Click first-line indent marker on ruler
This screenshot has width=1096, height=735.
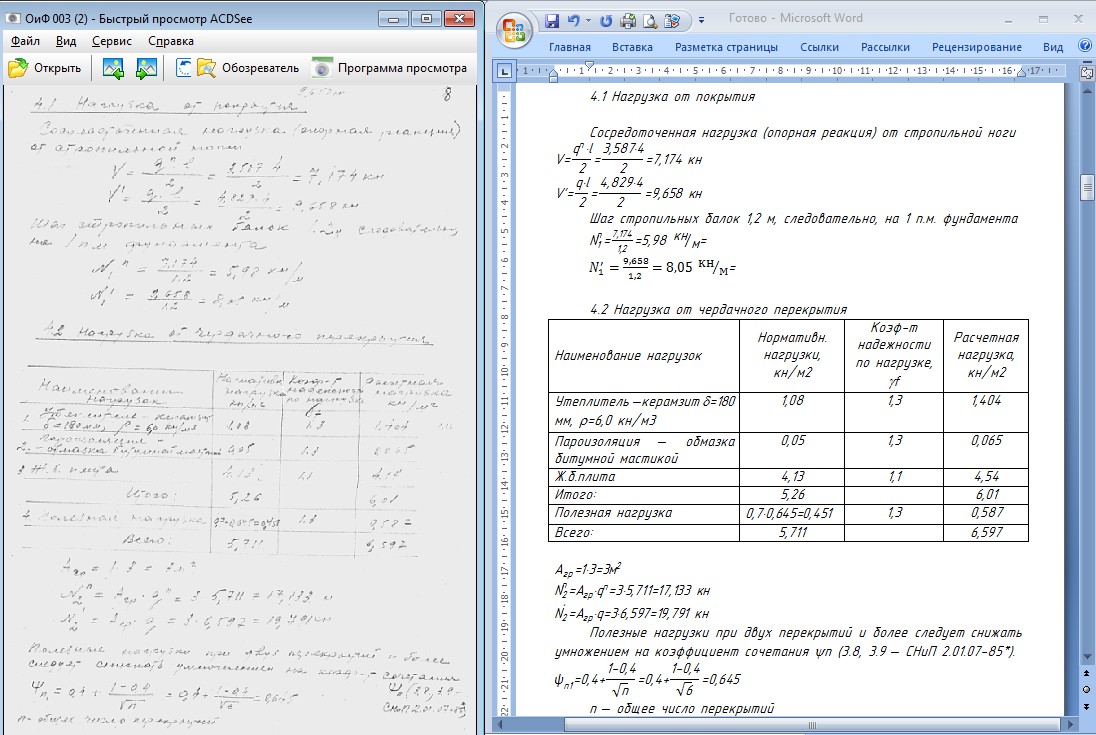pyautogui.click(x=589, y=66)
